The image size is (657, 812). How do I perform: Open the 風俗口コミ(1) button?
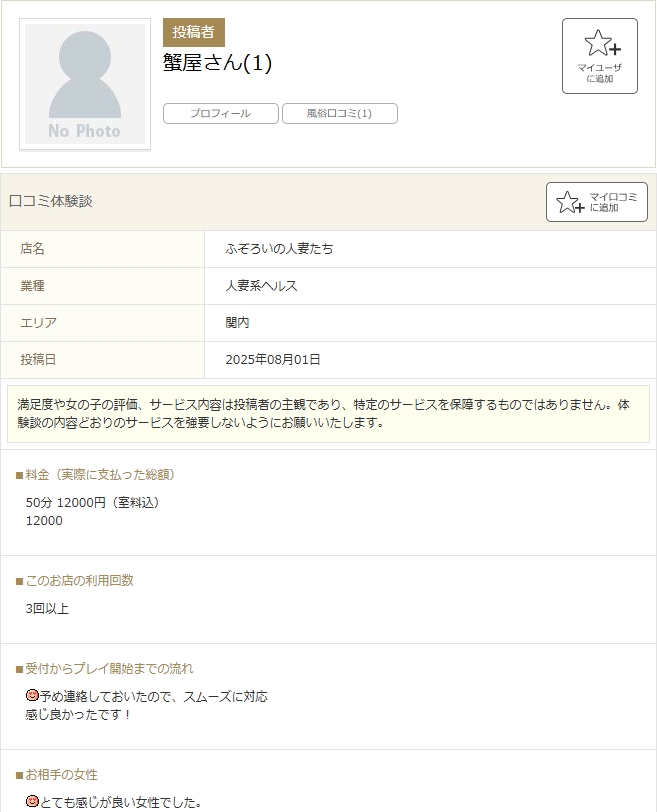point(340,113)
